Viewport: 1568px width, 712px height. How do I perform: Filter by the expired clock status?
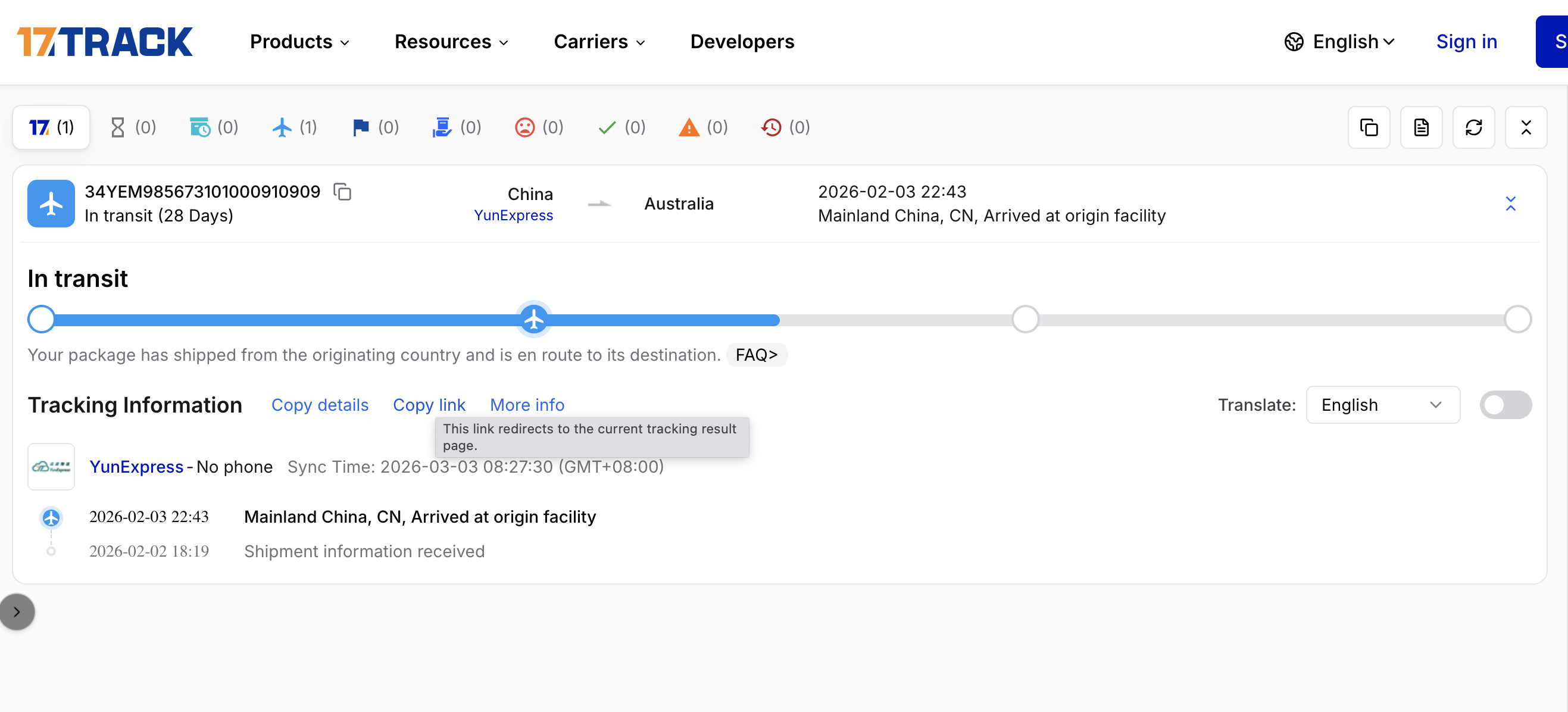tap(786, 127)
